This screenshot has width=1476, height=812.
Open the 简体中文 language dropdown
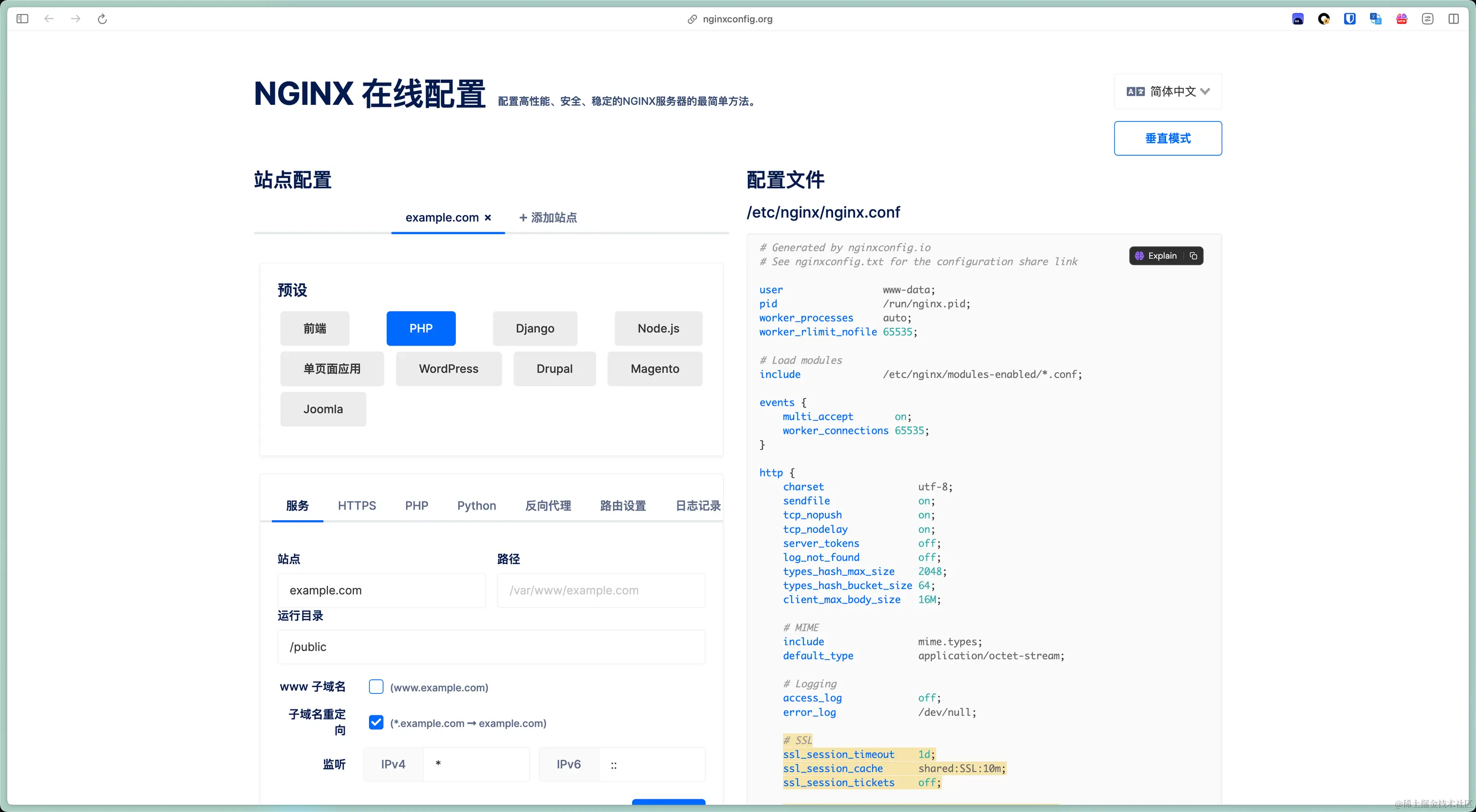(x=1168, y=91)
